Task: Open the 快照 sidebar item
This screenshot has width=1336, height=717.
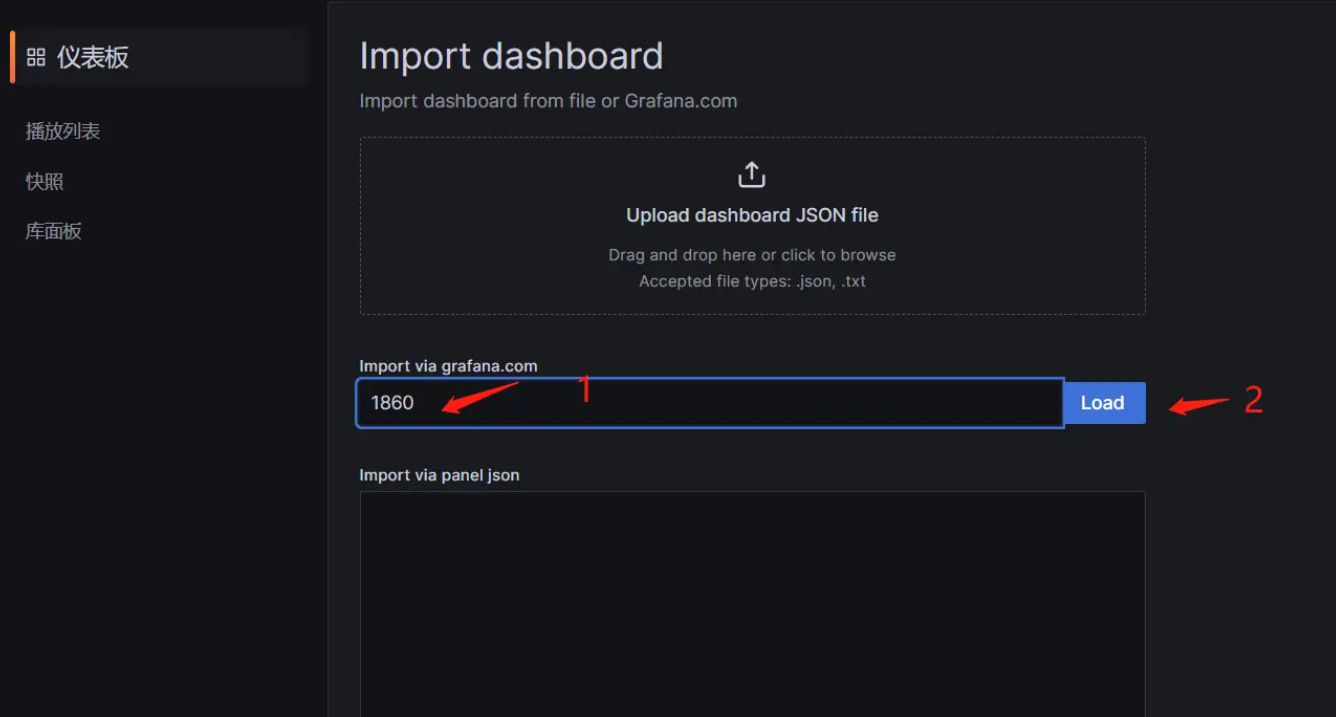Action: coord(45,181)
